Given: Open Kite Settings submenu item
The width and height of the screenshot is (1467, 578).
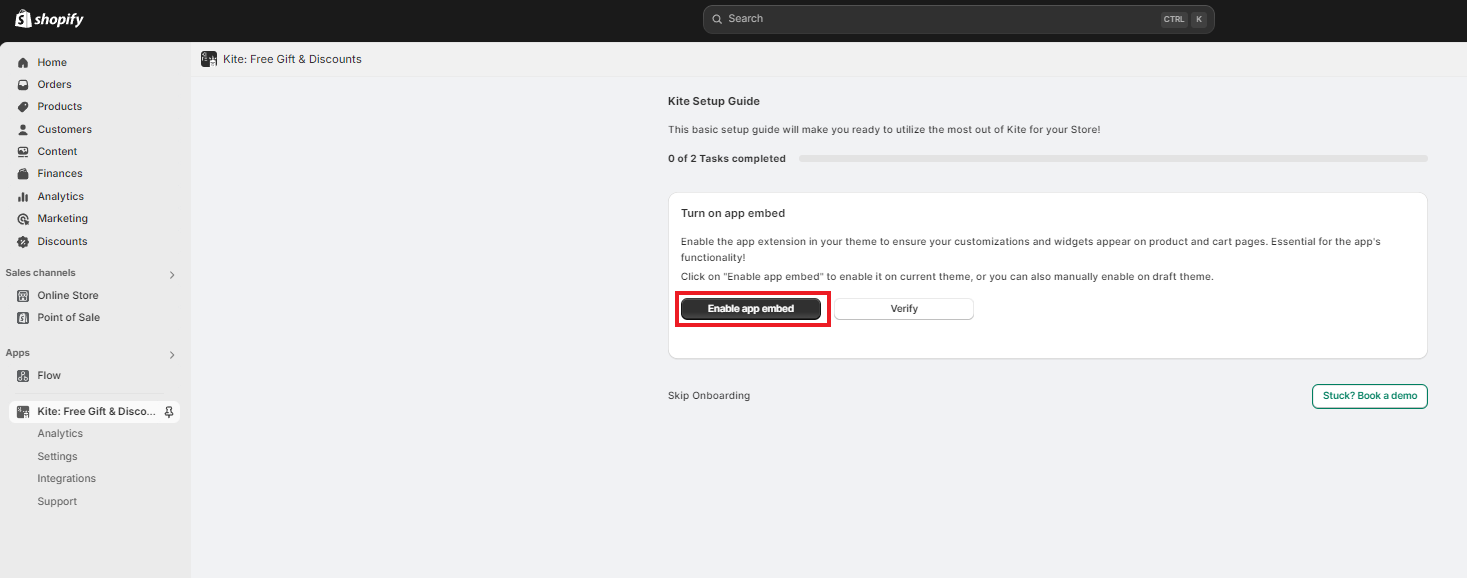Looking at the screenshot, I should pos(57,457).
